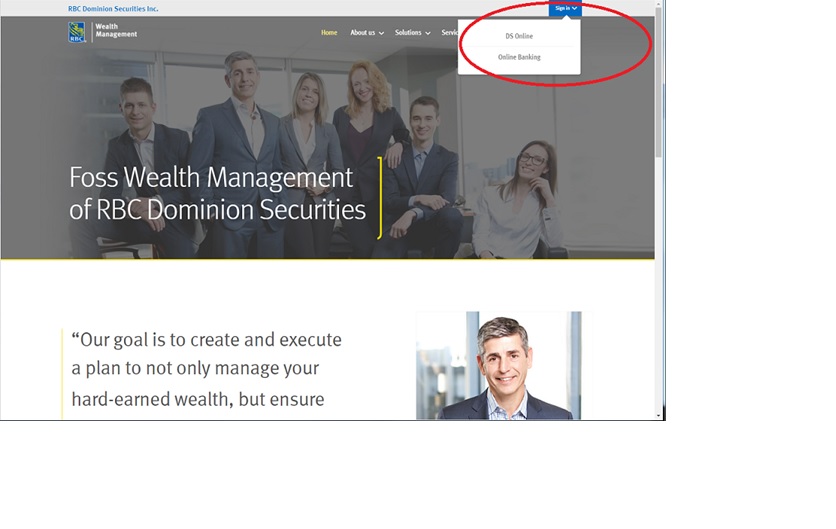The height and width of the screenshot is (529, 836).
Task: Click the scrollbar down arrow
Action: point(658,415)
